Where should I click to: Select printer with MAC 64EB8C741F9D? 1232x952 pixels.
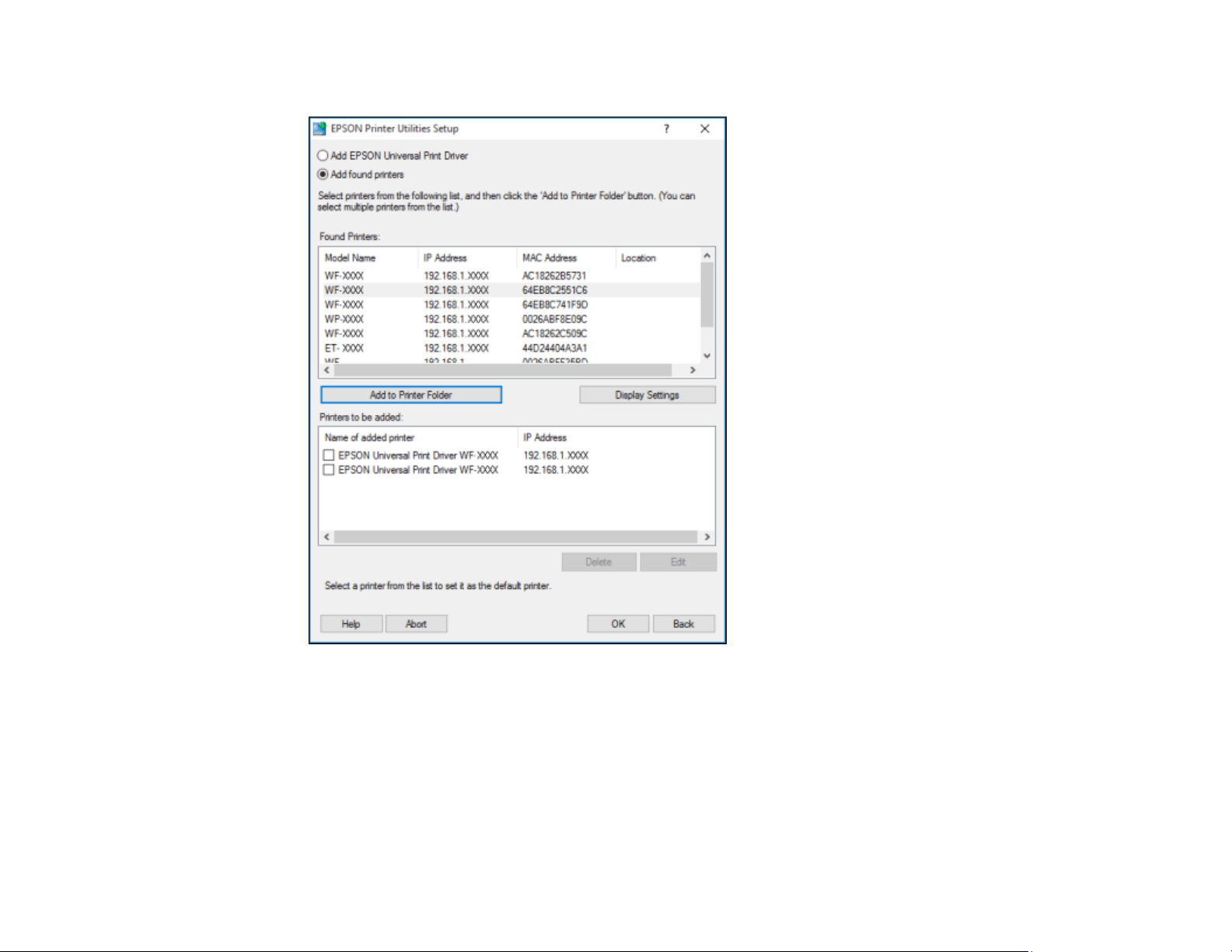click(510, 305)
